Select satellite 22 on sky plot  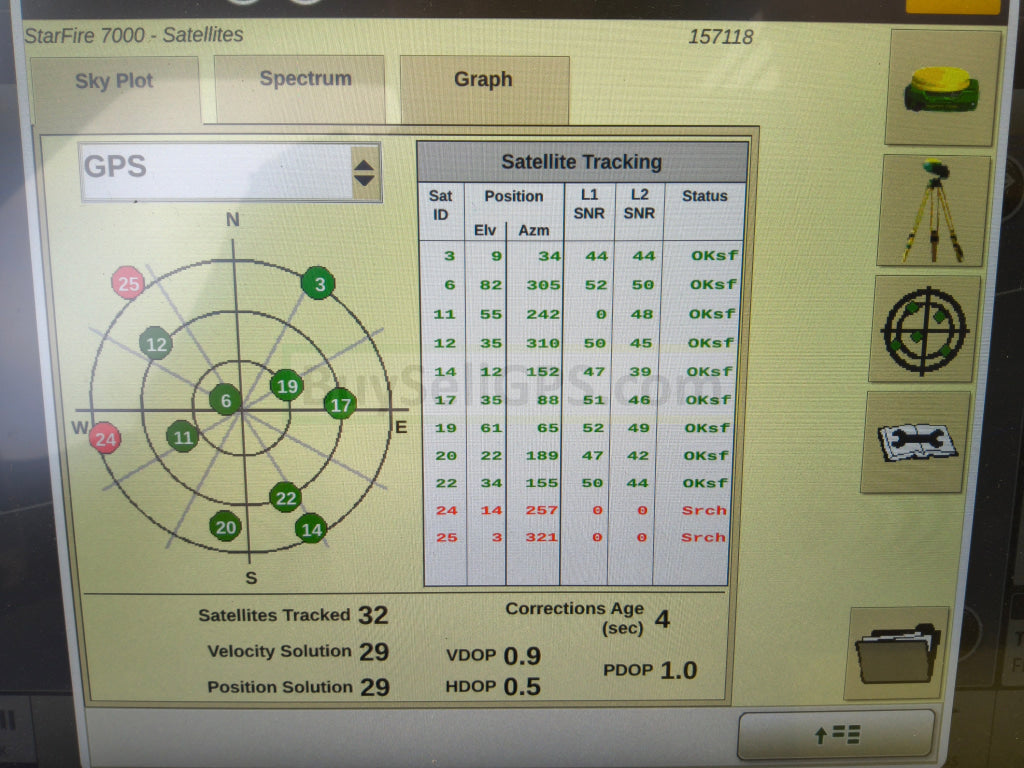click(285, 498)
